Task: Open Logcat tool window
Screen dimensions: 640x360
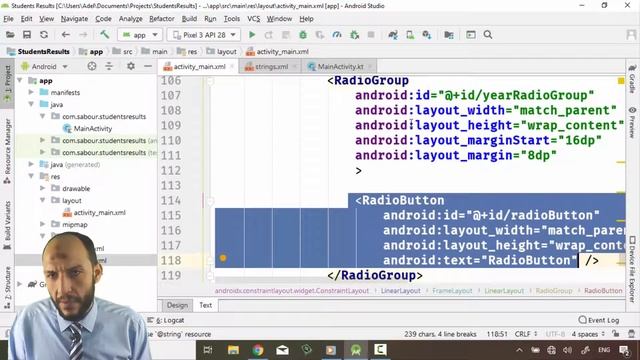Action: (166, 320)
